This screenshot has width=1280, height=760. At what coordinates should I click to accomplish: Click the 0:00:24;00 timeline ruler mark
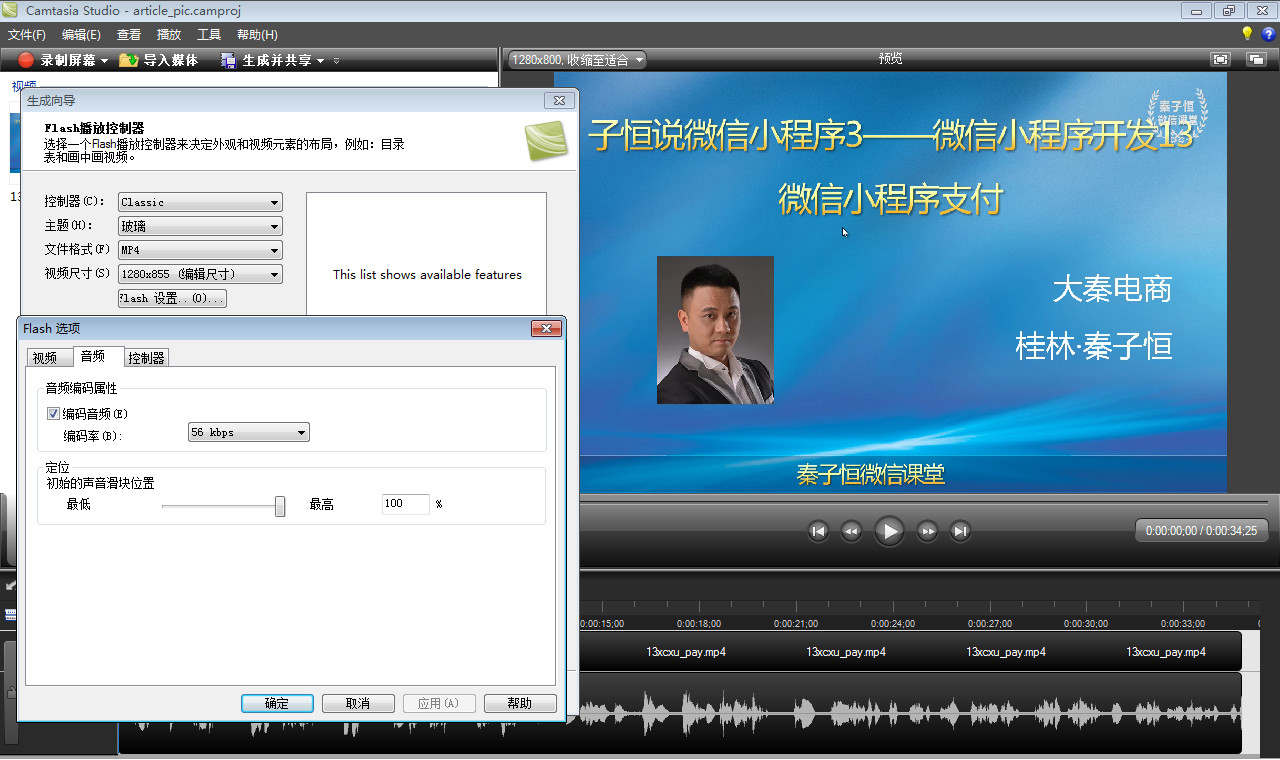(x=892, y=623)
